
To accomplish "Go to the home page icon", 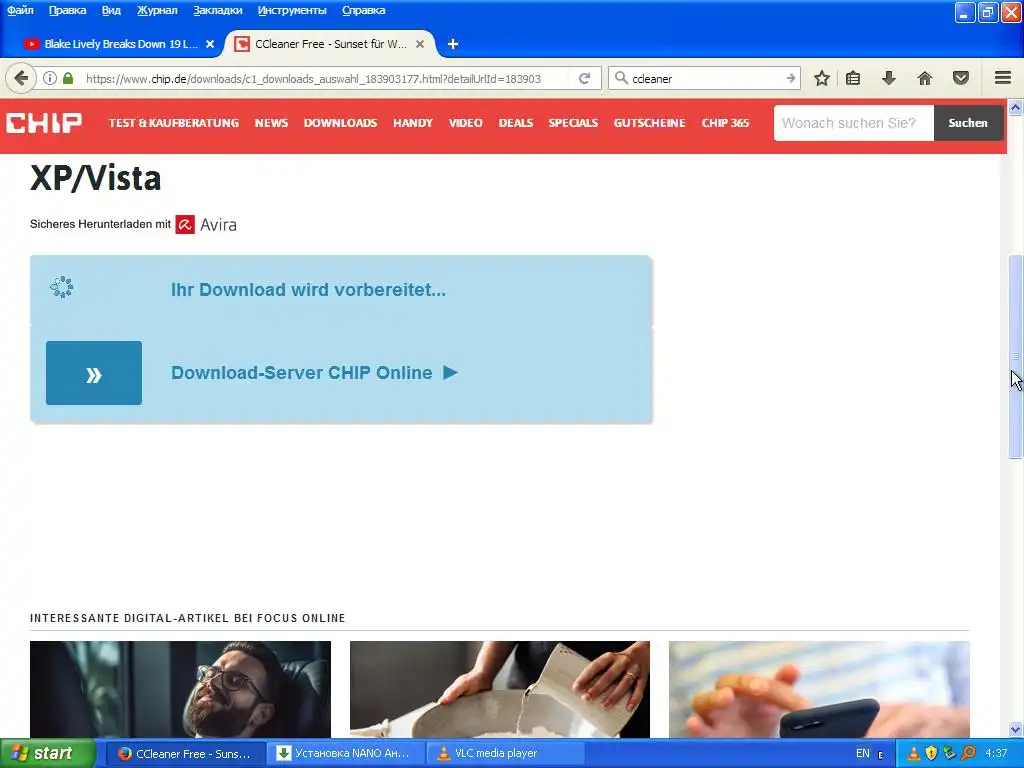I will click(925, 78).
